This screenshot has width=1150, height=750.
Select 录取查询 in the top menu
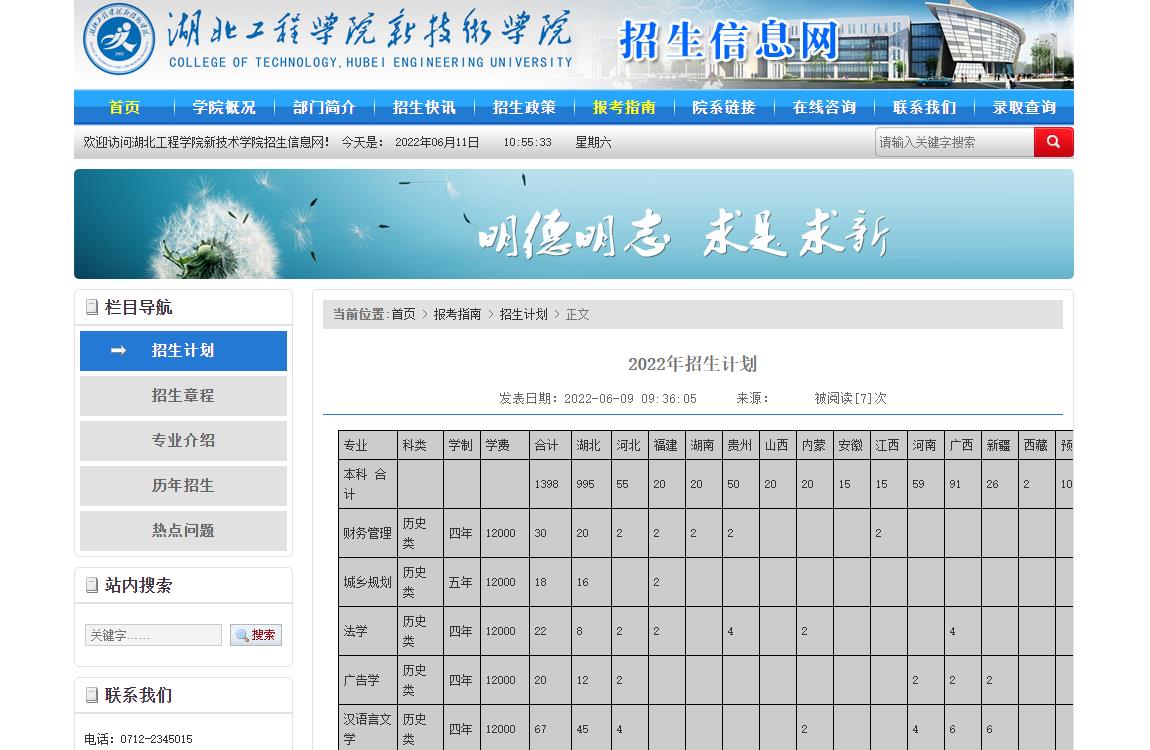pyautogui.click(x=1024, y=107)
